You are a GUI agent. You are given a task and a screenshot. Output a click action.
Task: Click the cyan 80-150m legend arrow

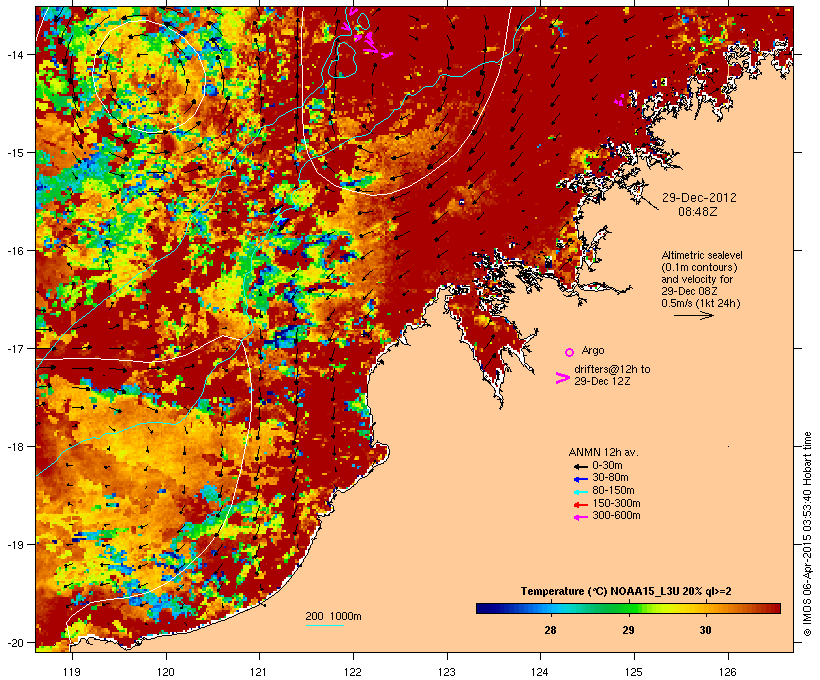(581, 492)
